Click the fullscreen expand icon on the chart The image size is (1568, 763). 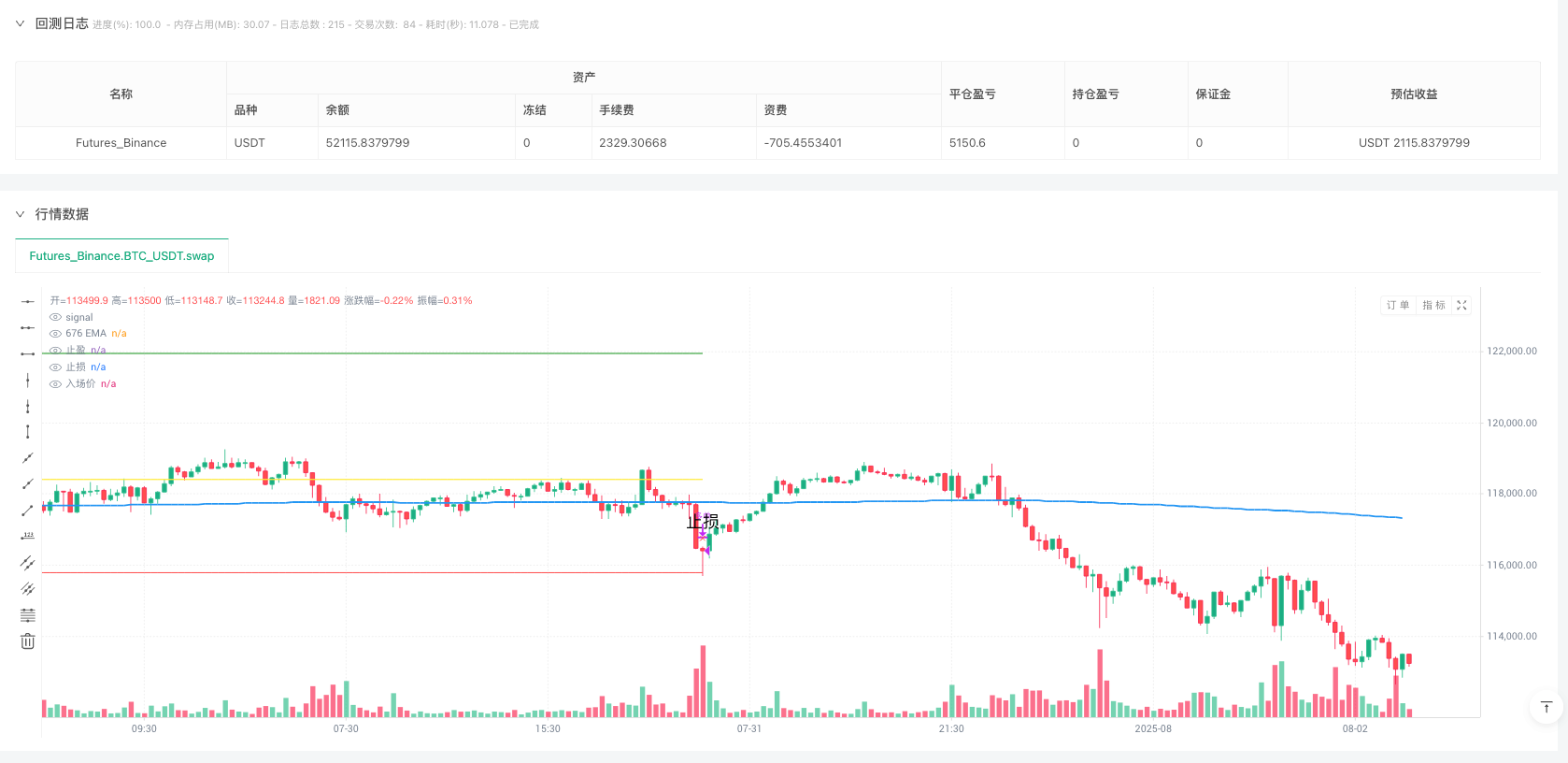(x=1461, y=305)
